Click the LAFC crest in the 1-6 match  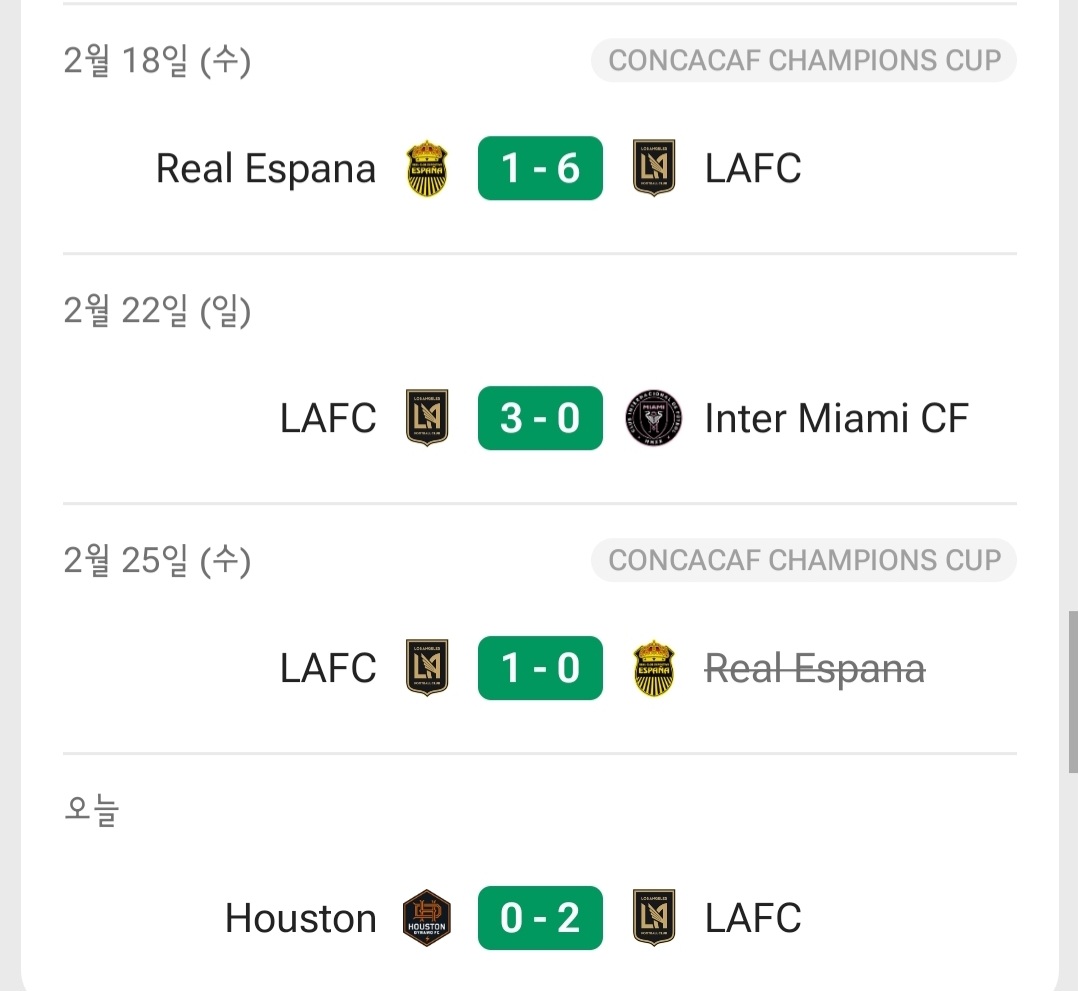tap(654, 168)
